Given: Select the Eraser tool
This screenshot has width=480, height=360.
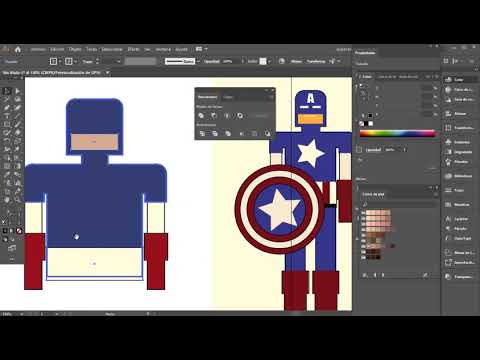Looking at the screenshot, I should [18, 132].
